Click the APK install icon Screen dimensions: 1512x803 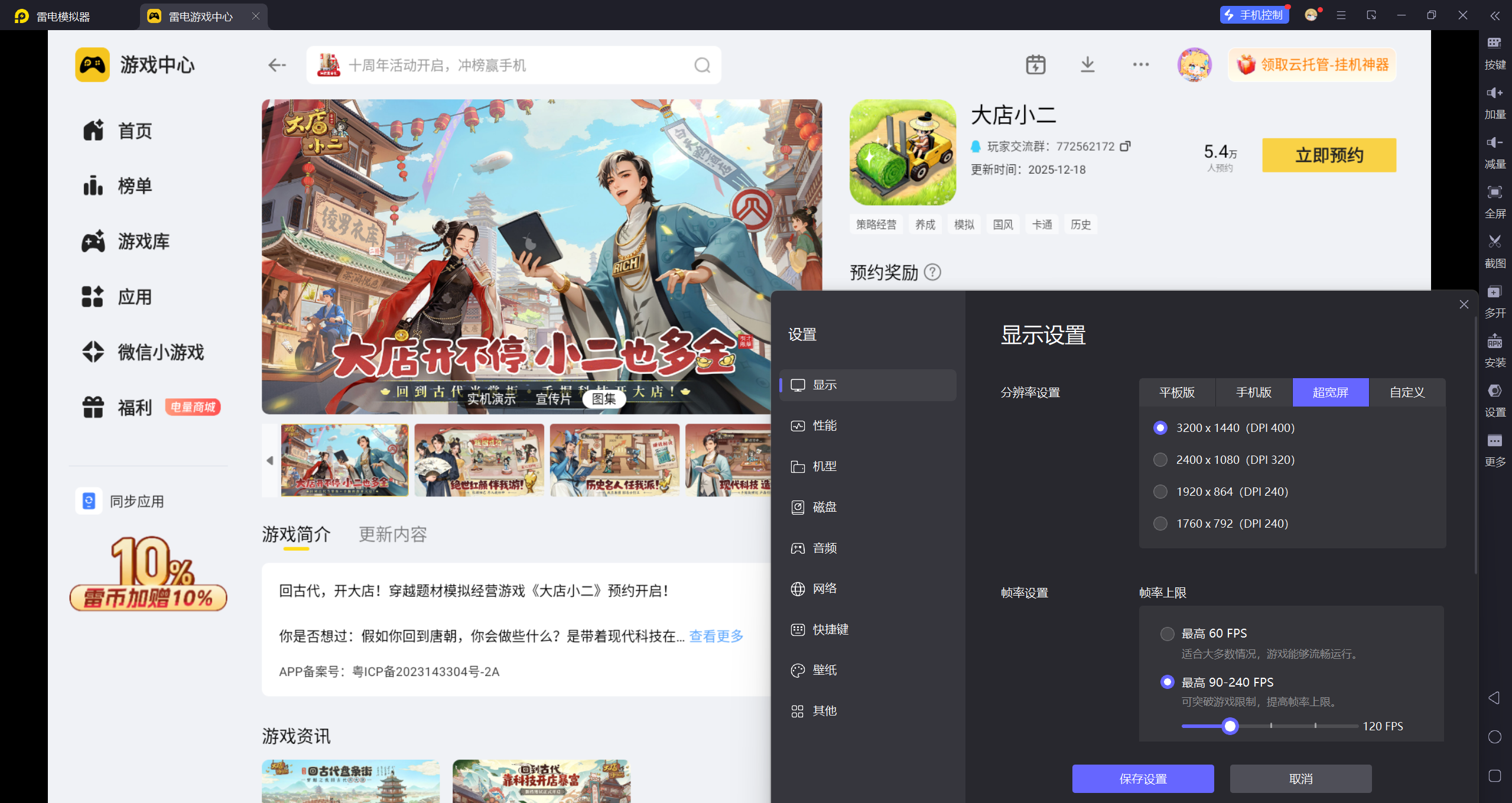tap(1494, 342)
